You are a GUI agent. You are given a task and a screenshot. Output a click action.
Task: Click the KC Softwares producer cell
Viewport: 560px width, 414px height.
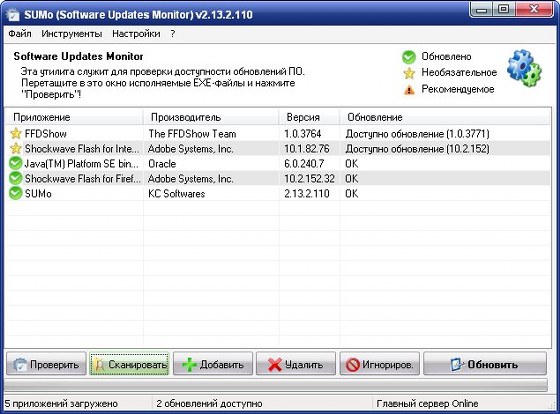[x=176, y=194]
